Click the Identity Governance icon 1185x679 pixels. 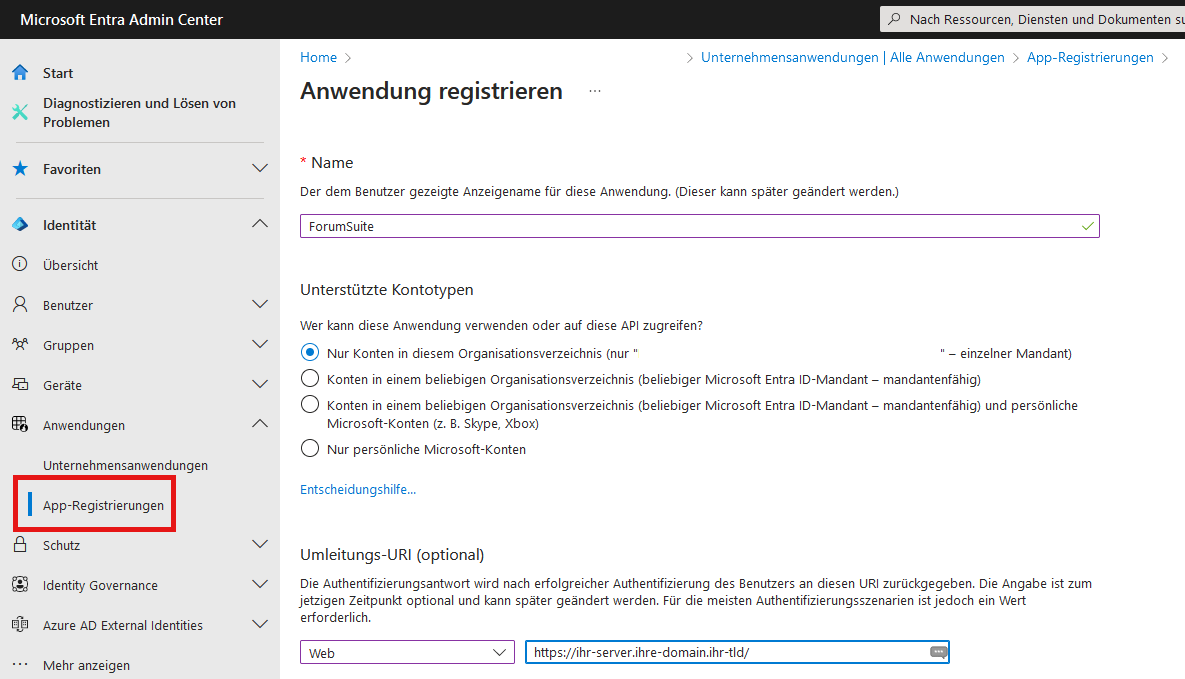point(20,585)
